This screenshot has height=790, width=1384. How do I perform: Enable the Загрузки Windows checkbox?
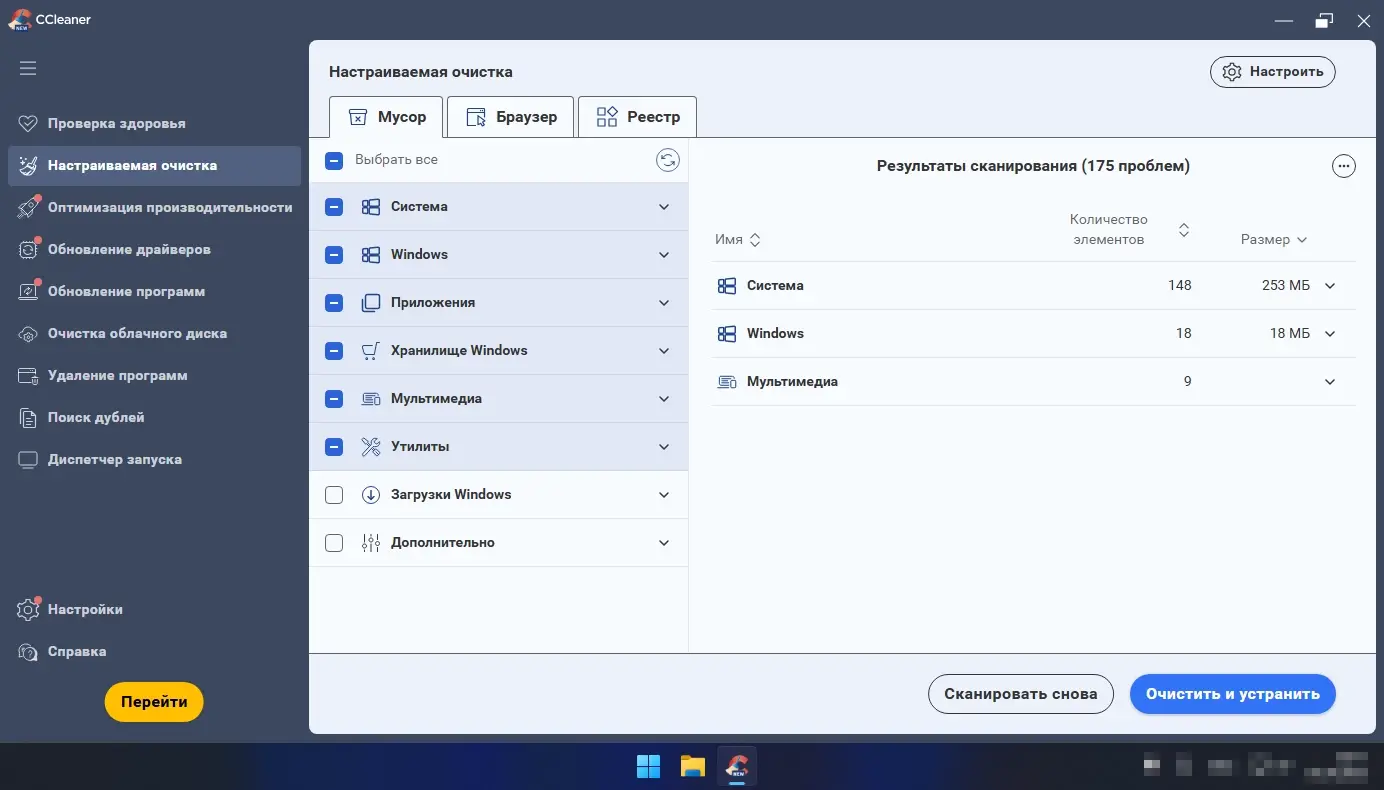pyautogui.click(x=334, y=495)
